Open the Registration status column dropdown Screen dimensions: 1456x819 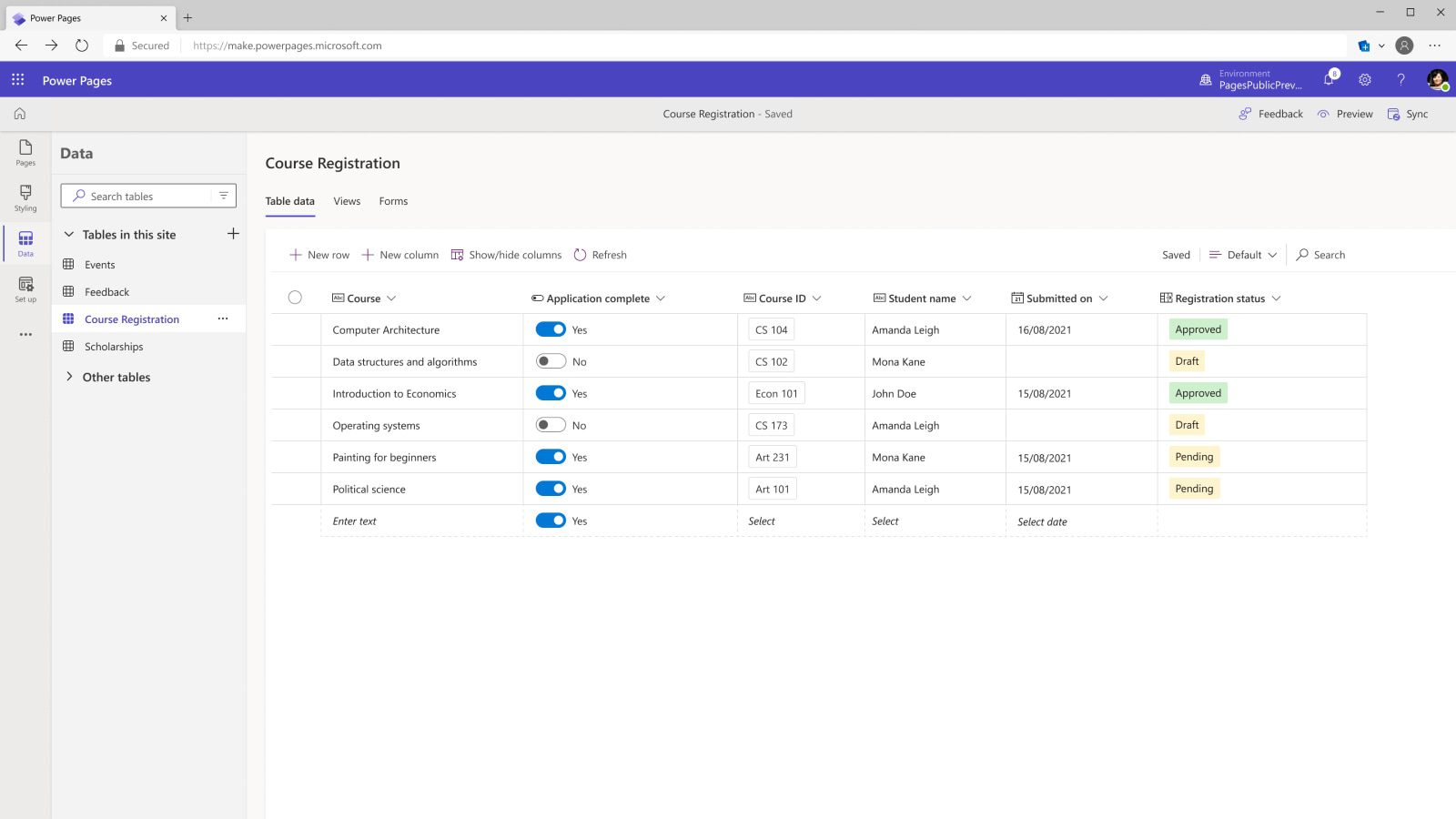coord(1278,298)
